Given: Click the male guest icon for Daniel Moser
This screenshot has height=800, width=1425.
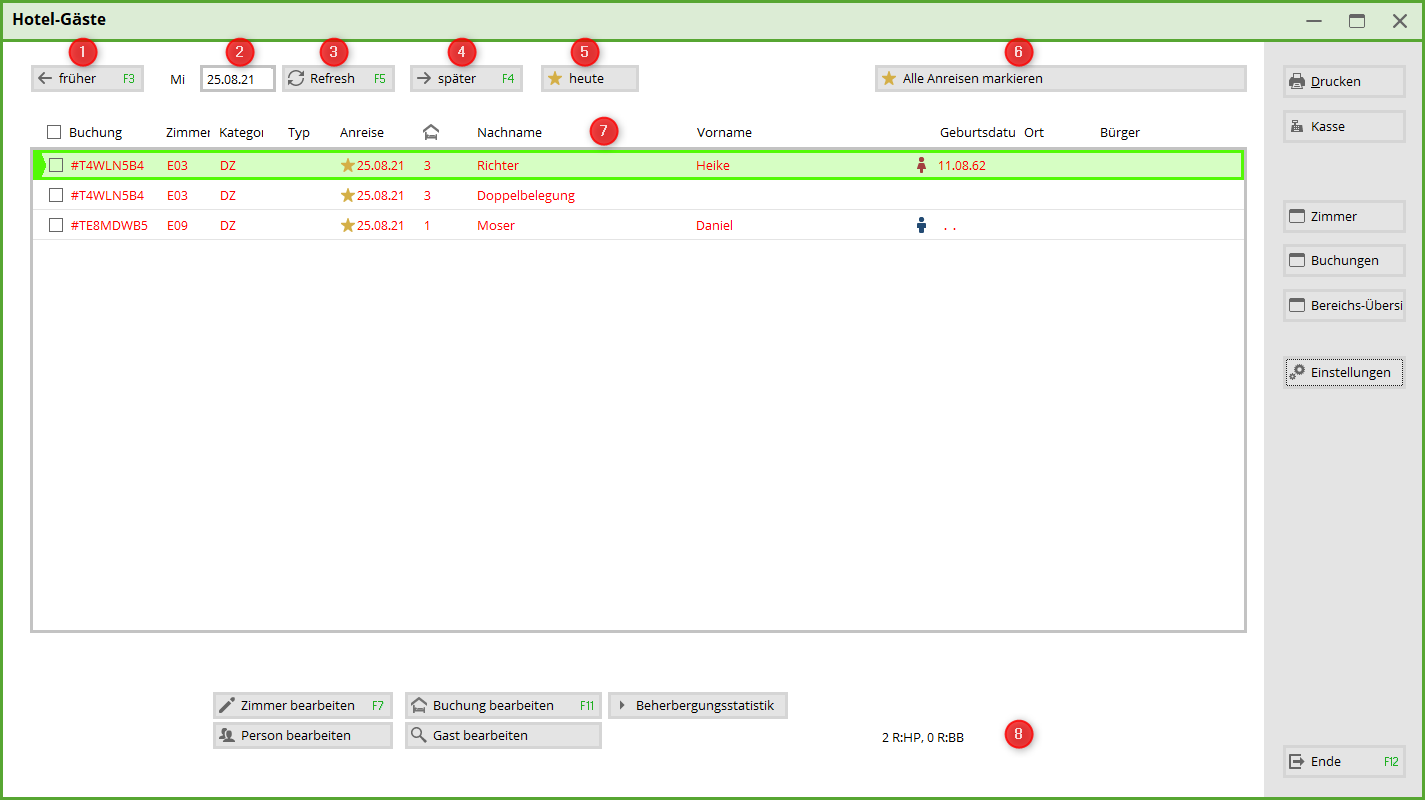Looking at the screenshot, I should click(921, 226).
